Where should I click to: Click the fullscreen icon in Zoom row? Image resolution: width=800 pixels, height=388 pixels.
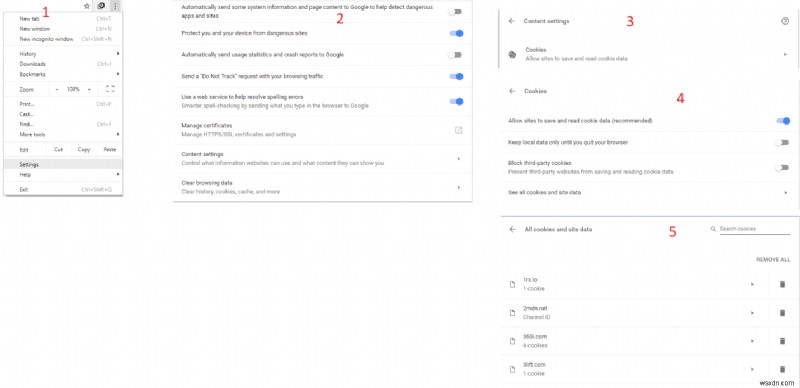click(110, 89)
